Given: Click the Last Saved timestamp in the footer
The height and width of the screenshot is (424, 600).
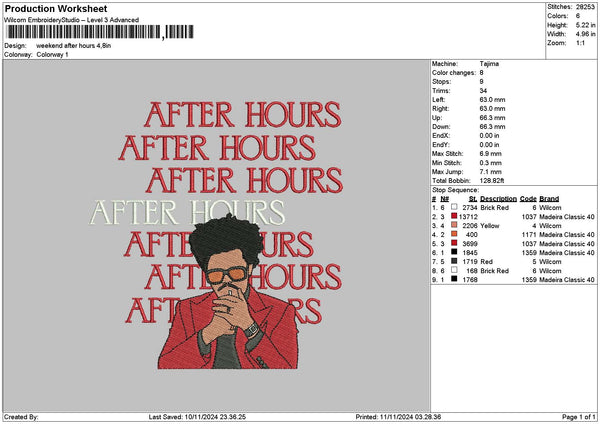Looking at the screenshot, I should (197, 417).
